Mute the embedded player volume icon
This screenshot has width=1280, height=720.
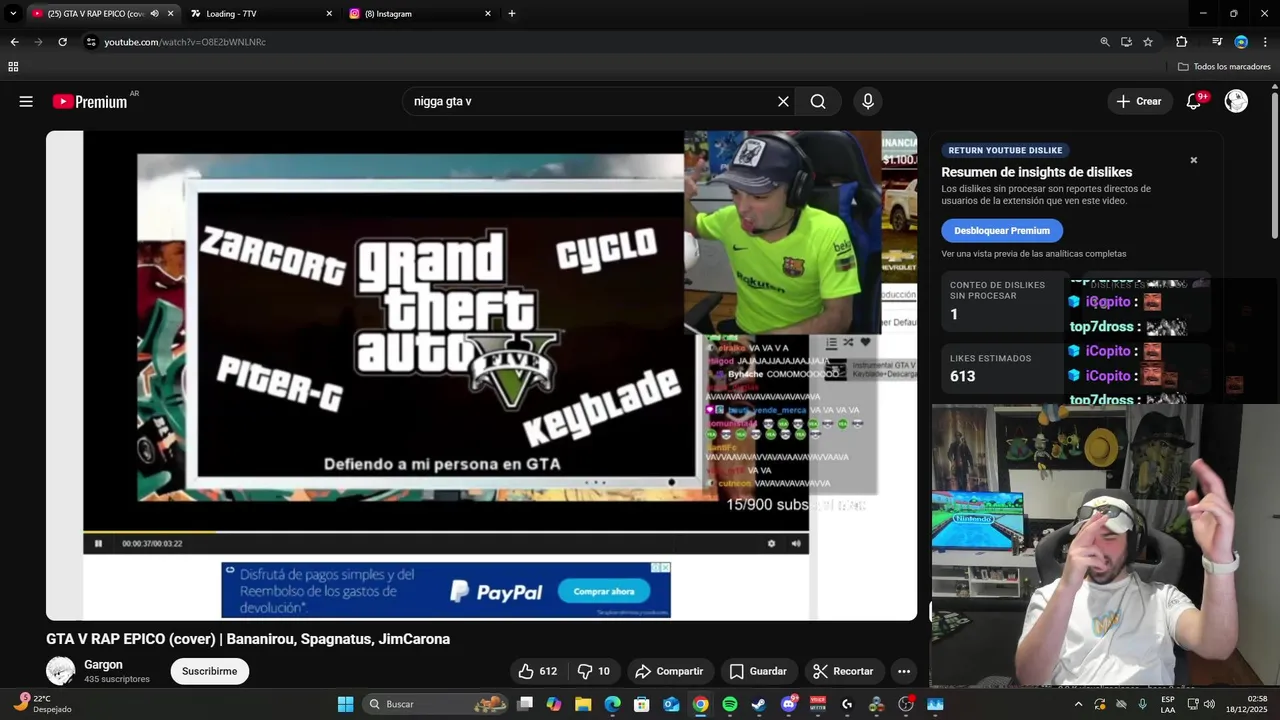(796, 544)
